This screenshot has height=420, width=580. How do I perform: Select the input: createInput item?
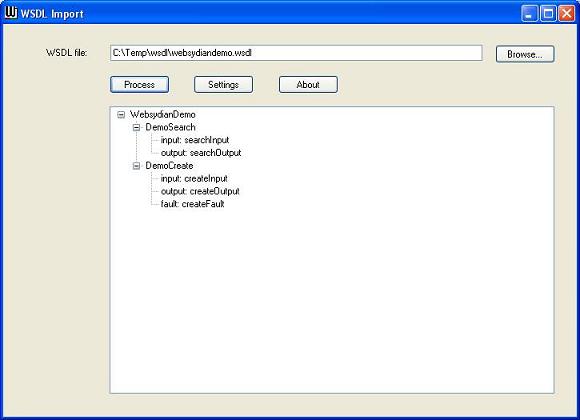tap(194, 179)
